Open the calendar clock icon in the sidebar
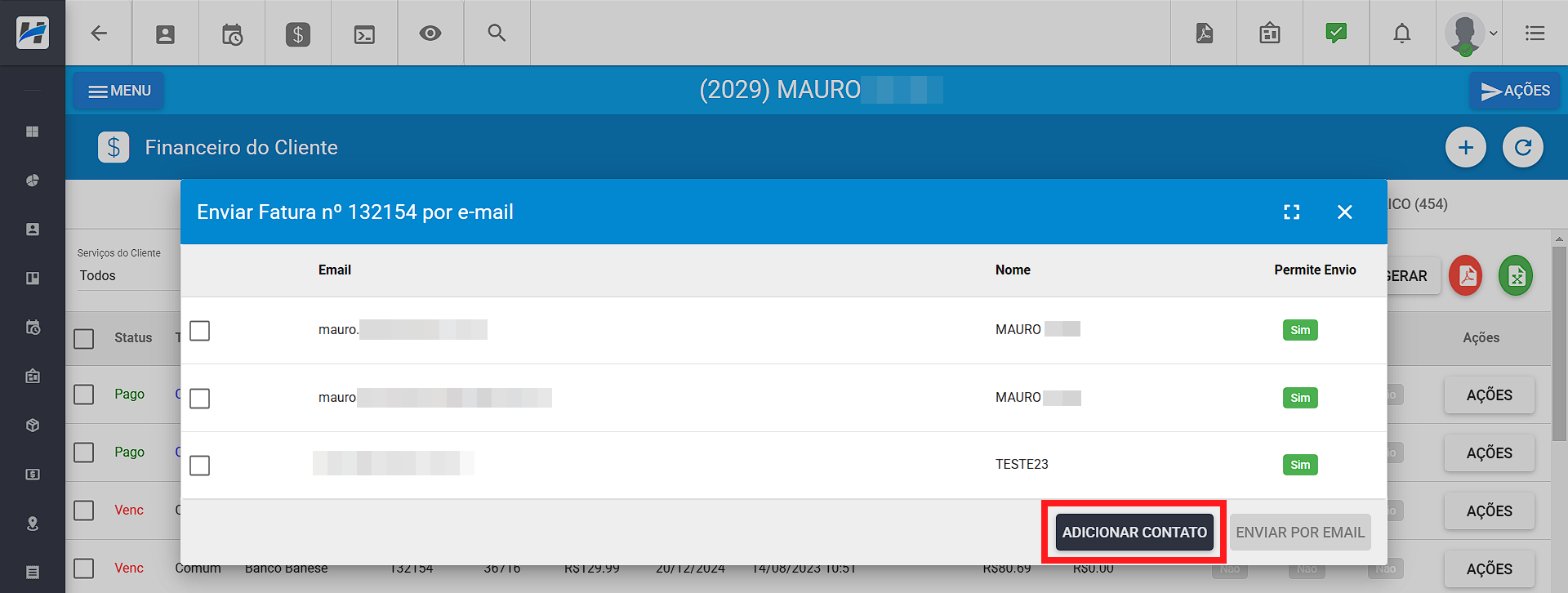Viewport: 1568px width, 593px height. pyautogui.click(x=33, y=328)
